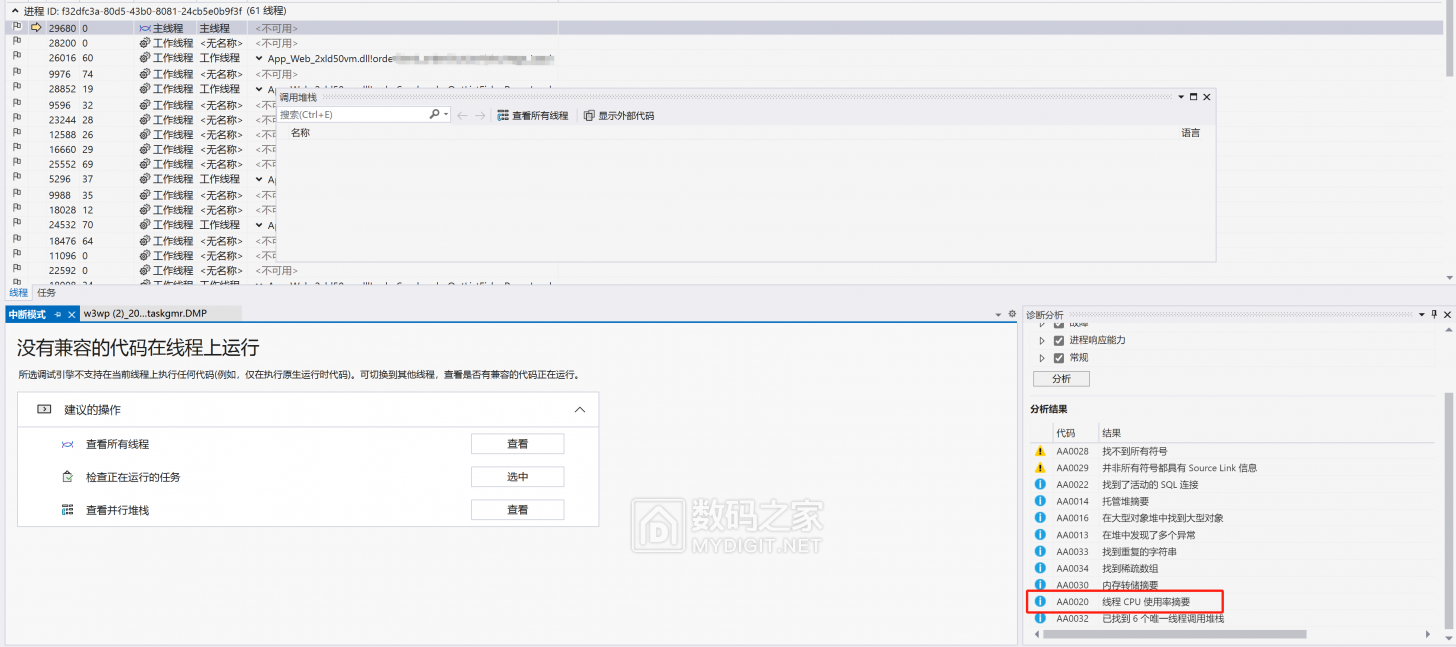
Task: Flag thread 26016 using its flag toggle
Action: 16,58
